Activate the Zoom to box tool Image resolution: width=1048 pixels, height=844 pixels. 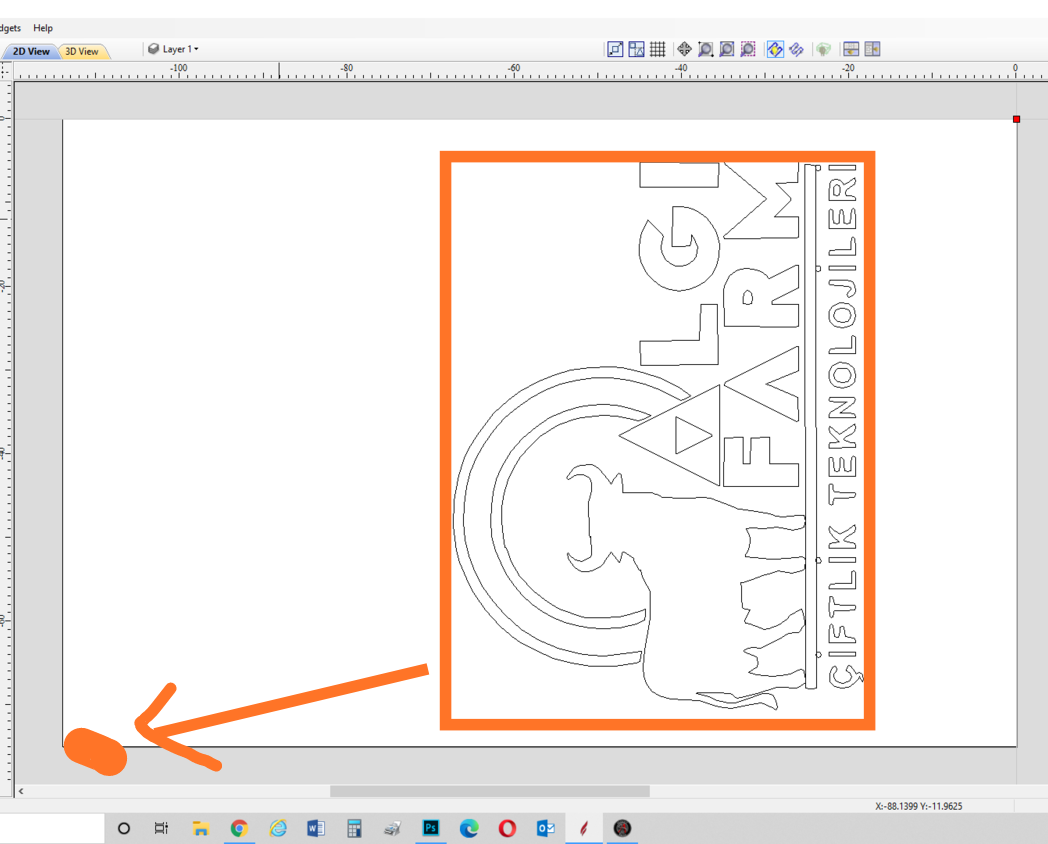tap(705, 49)
